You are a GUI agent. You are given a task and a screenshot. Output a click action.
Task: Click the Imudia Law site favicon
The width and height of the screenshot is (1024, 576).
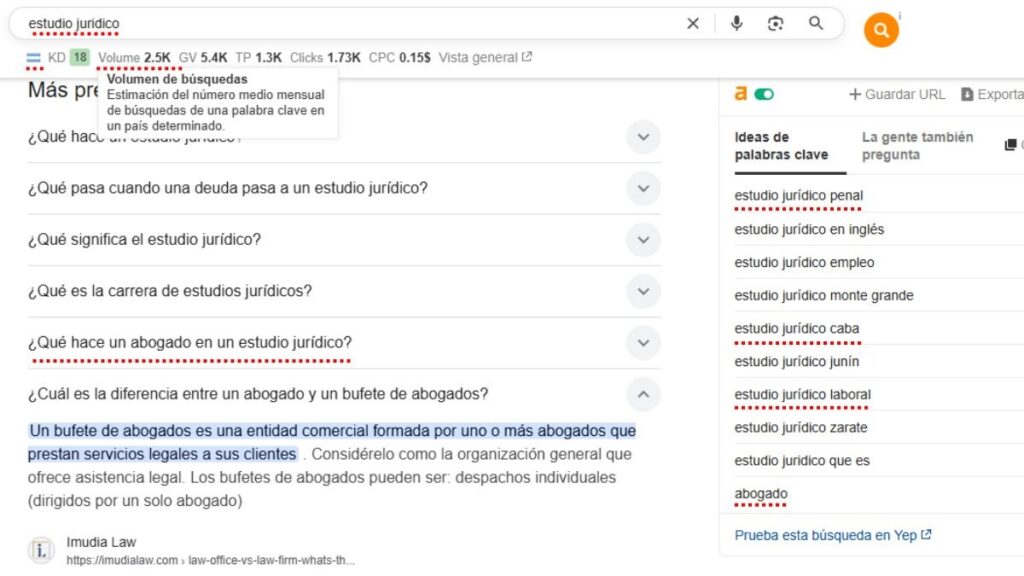pos(41,550)
